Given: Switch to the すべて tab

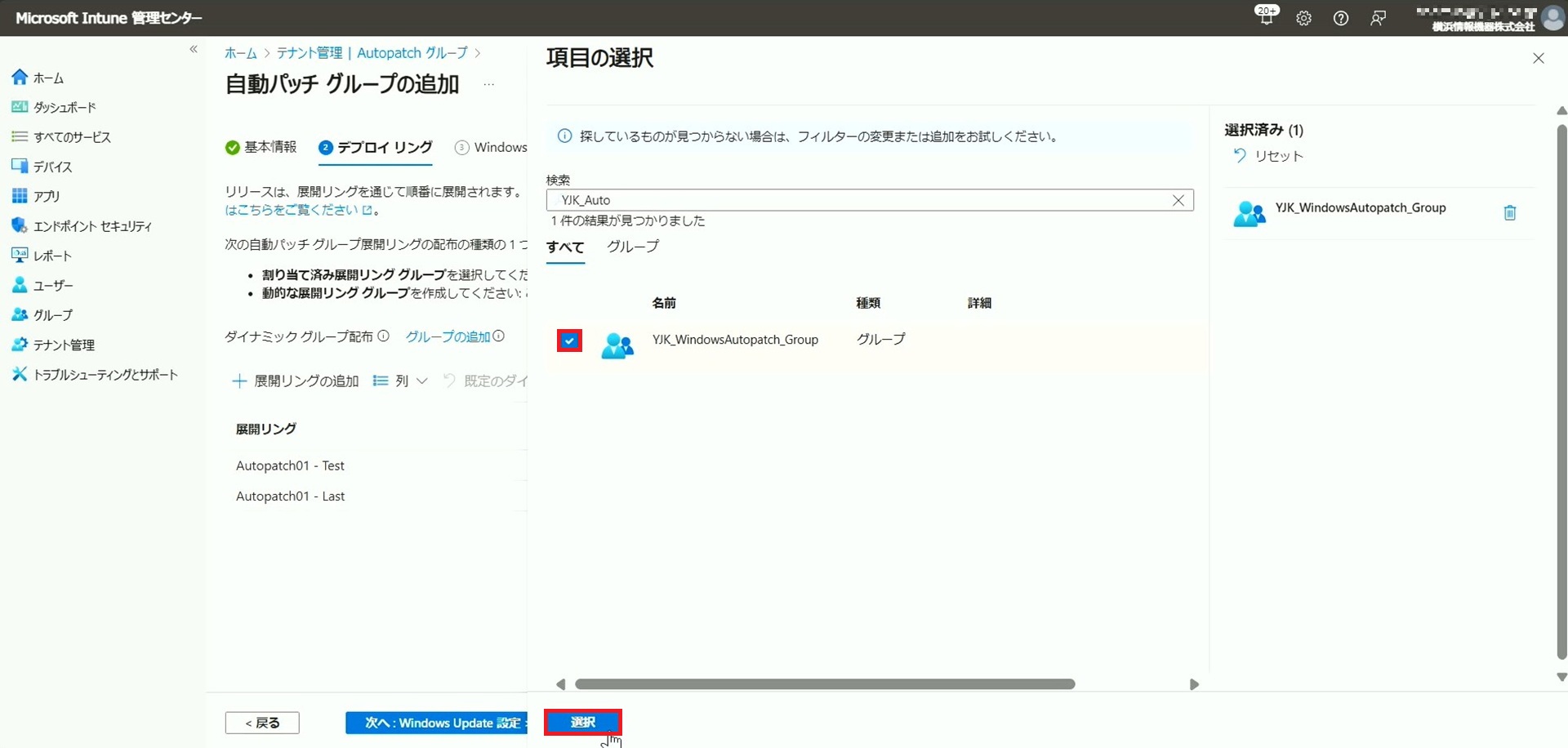Looking at the screenshot, I should 565,247.
